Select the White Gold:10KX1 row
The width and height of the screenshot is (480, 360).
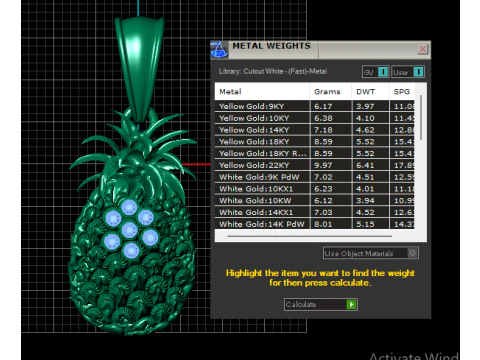315,189
